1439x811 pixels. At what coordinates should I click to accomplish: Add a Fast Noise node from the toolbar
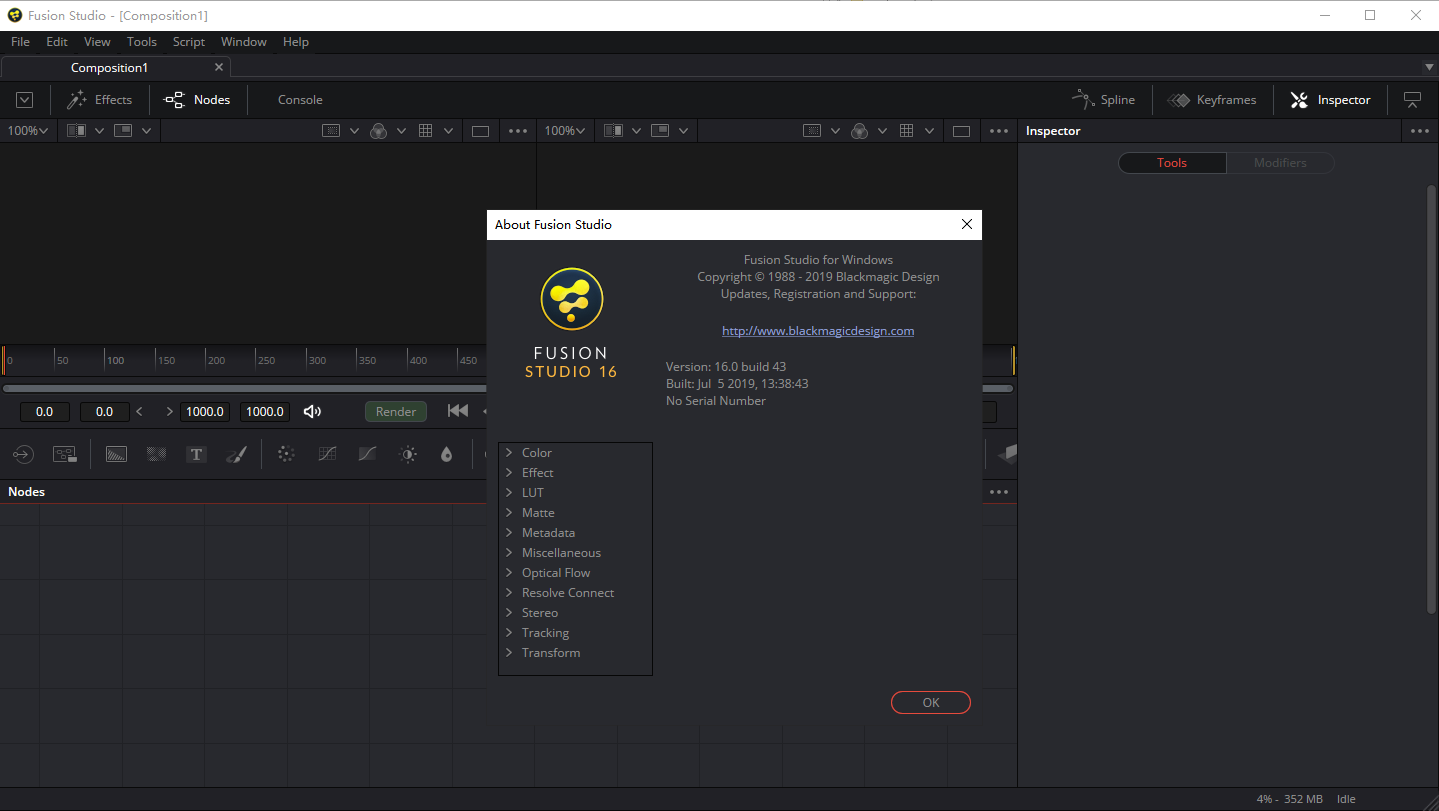point(156,454)
